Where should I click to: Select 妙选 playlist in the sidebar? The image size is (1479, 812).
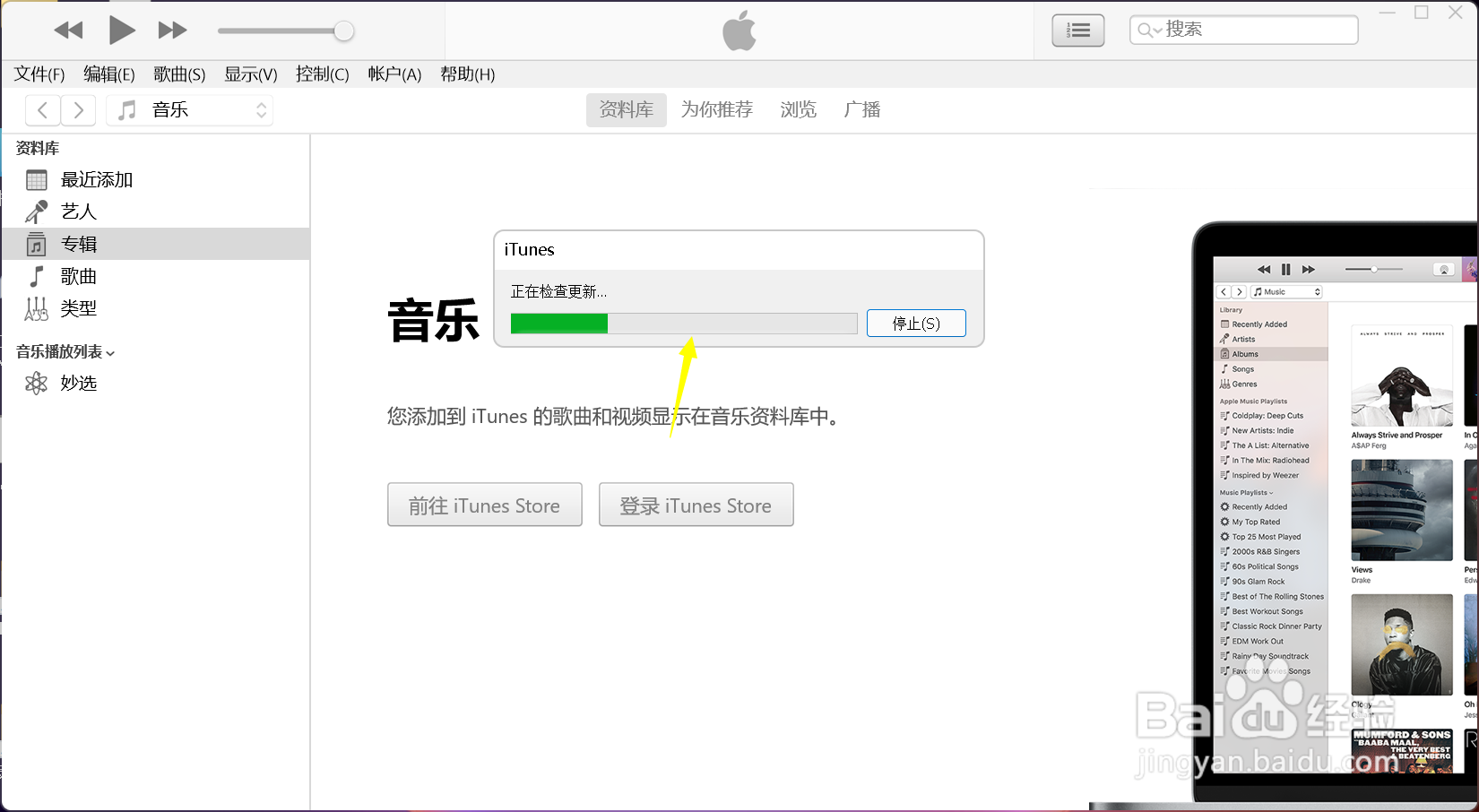[156, 384]
